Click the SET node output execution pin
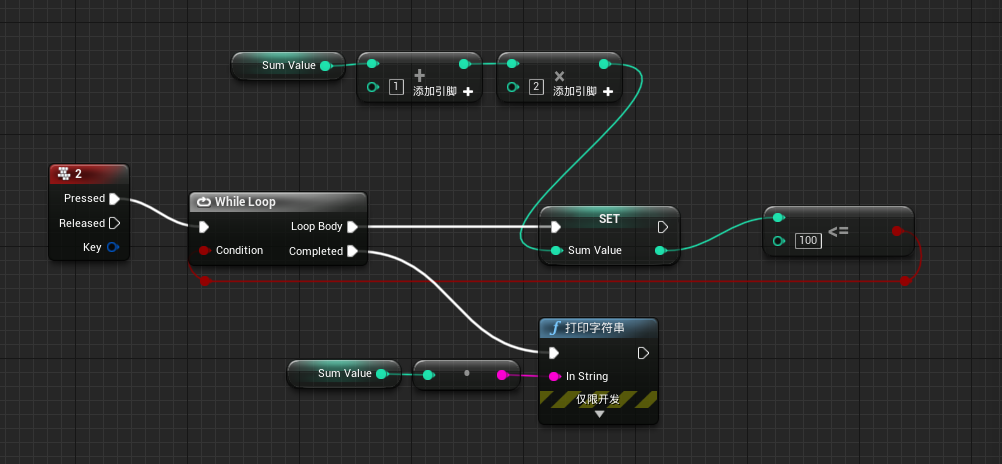This screenshot has width=1002, height=464. tap(662, 227)
